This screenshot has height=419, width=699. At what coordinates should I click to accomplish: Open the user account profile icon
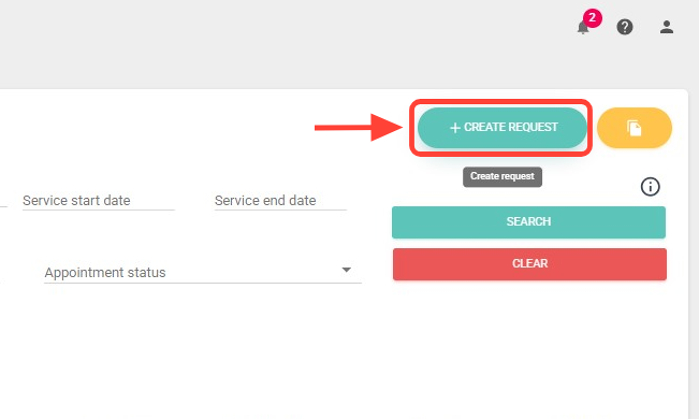[x=667, y=27]
